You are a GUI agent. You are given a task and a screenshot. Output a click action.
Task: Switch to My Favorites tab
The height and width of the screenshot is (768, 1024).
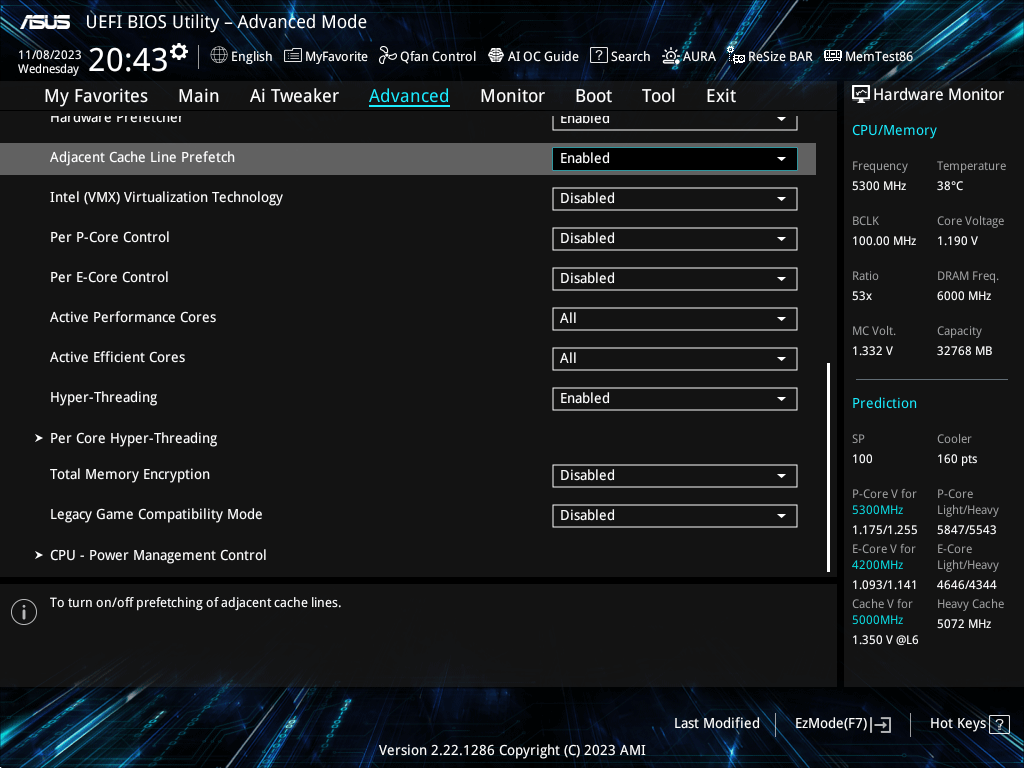point(96,96)
